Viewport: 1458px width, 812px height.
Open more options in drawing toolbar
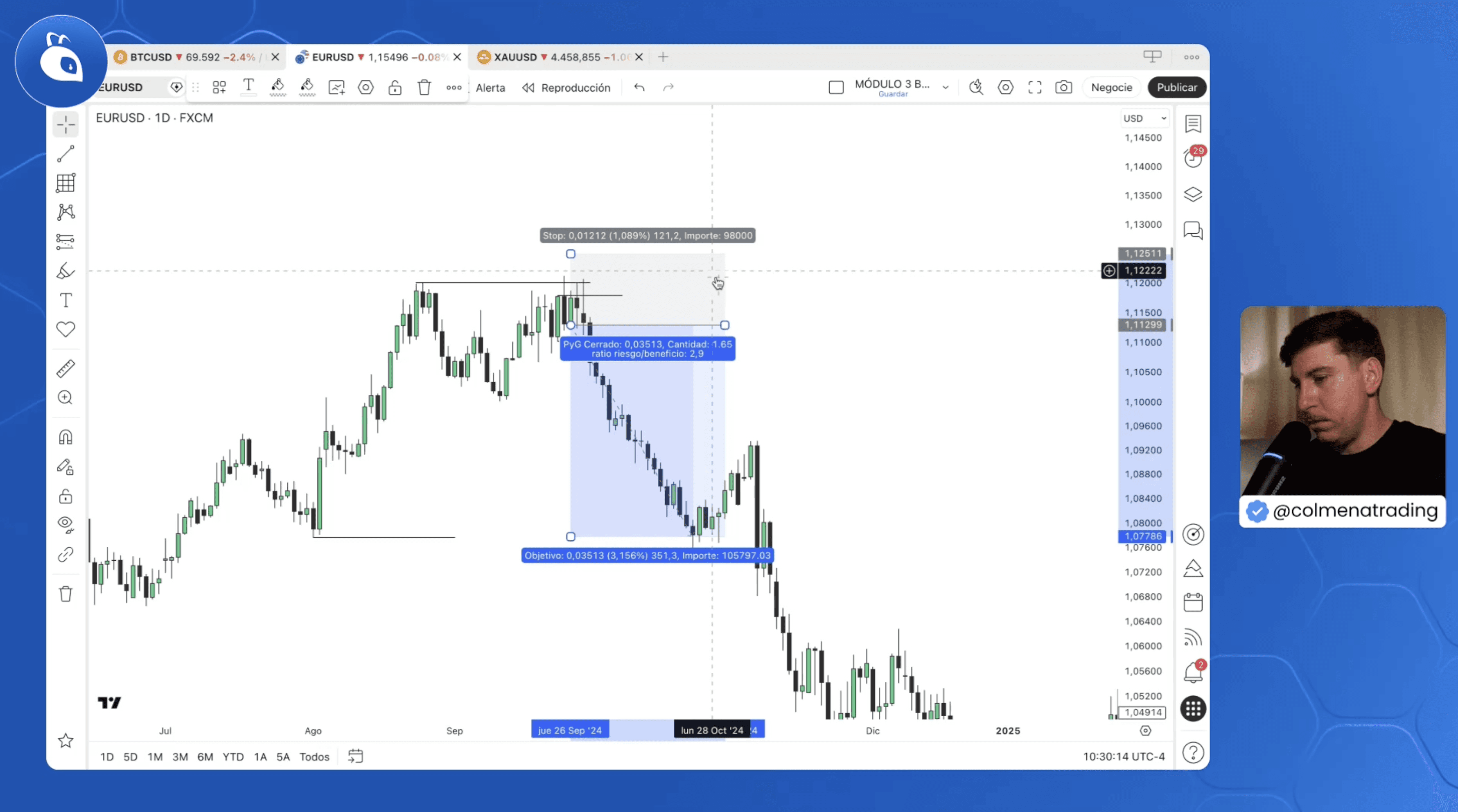[x=454, y=88]
